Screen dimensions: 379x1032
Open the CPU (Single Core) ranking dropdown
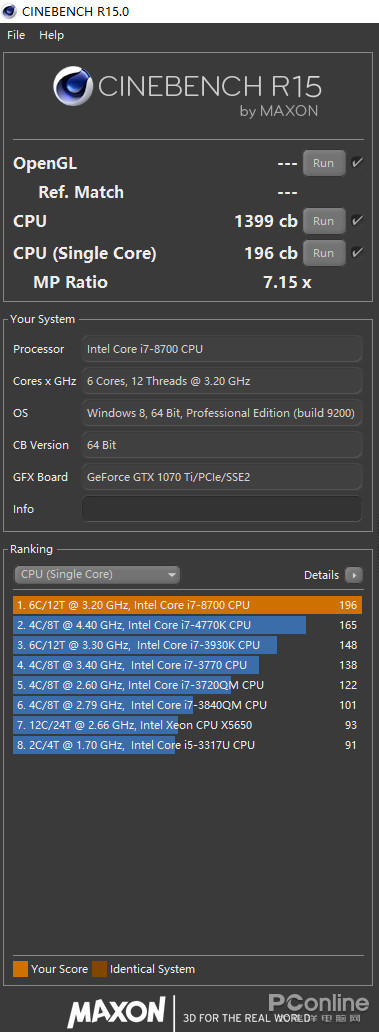point(97,575)
